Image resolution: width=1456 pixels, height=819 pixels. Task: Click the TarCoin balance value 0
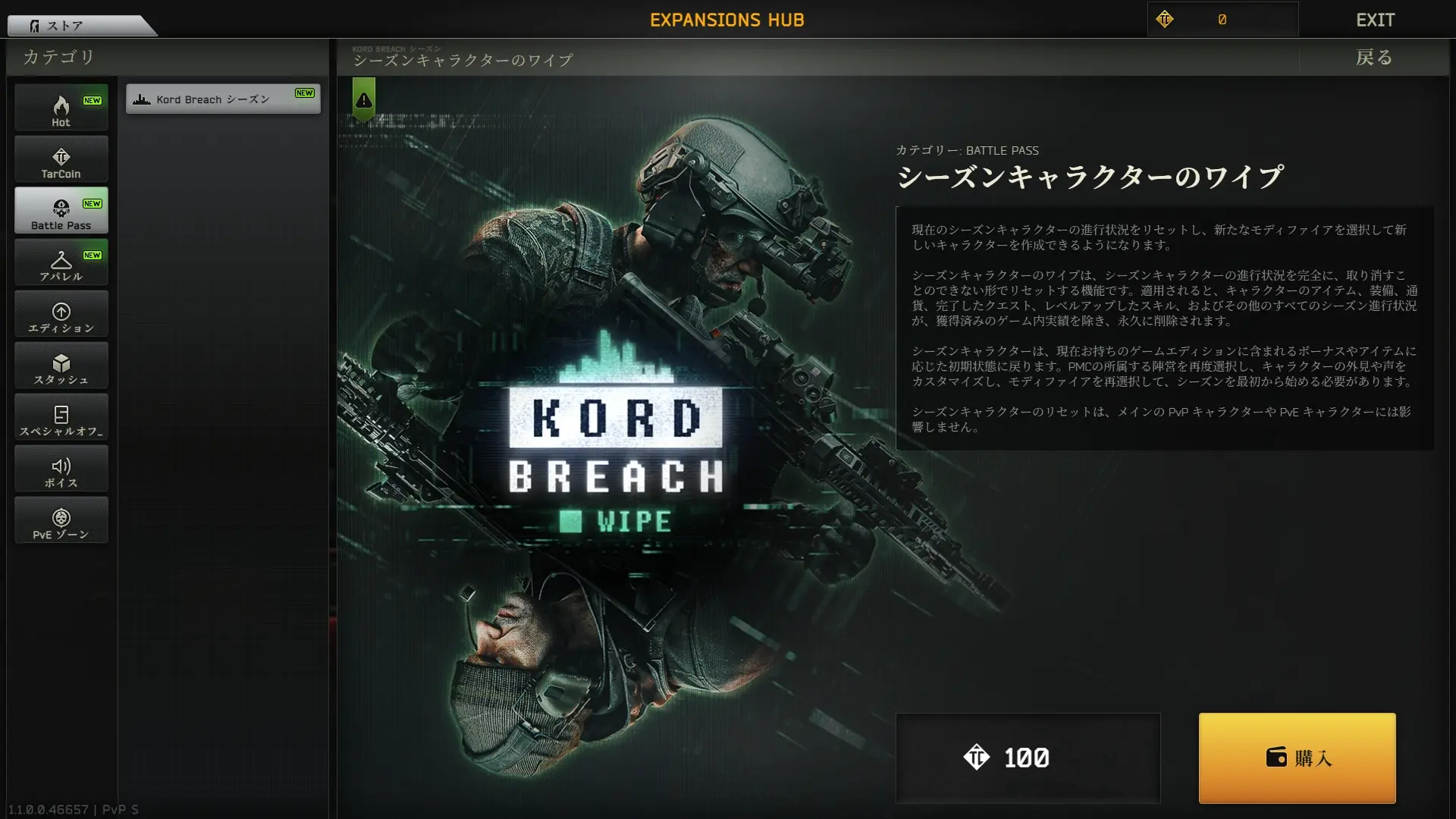1222,20
